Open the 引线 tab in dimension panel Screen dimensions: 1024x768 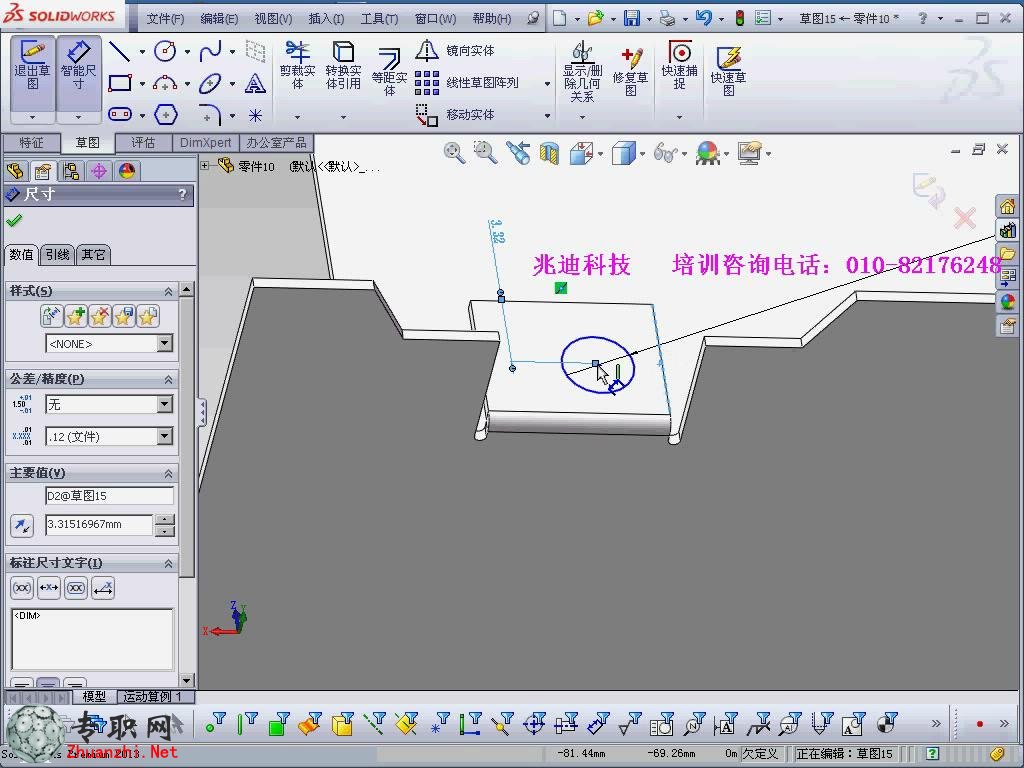click(57, 254)
